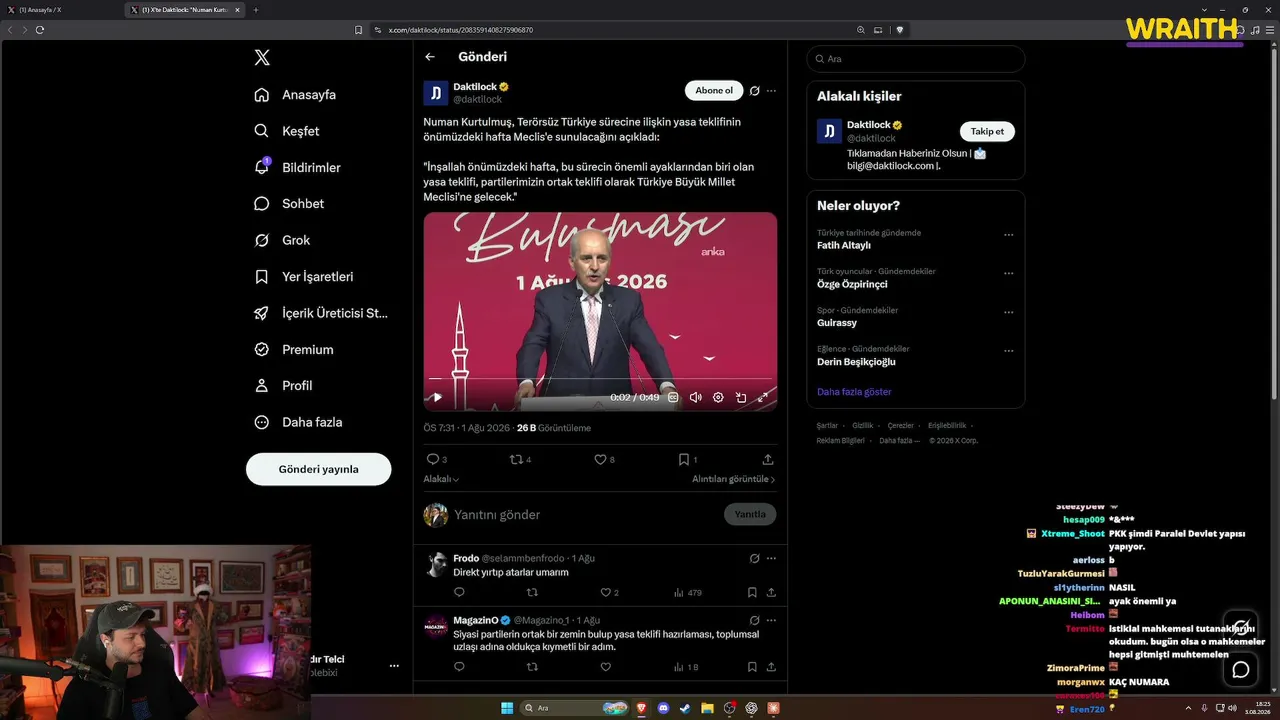This screenshot has height=720, width=1280.
Task: Open Discord from the taskbar
Action: (663, 708)
